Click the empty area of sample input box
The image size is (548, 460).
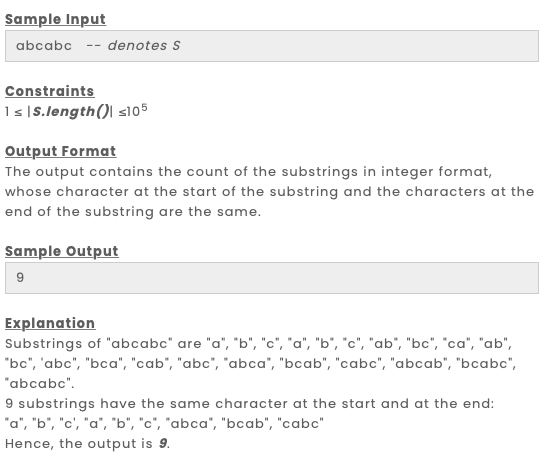(x=358, y=46)
